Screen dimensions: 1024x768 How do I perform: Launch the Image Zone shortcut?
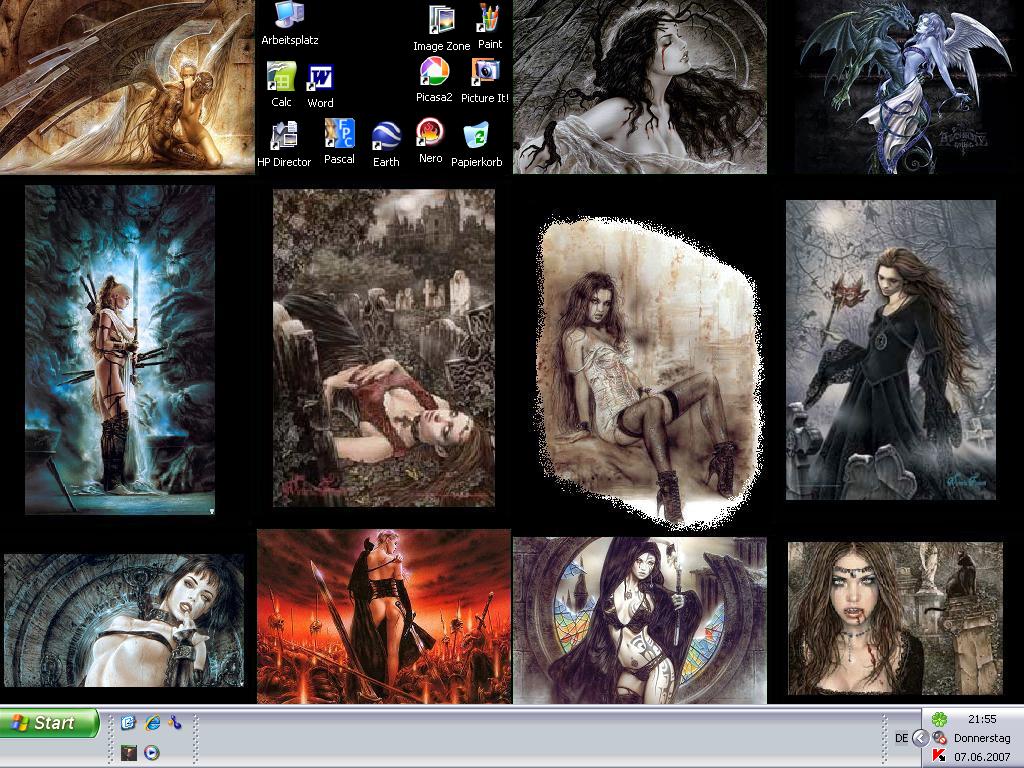pyautogui.click(x=441, y=21)
